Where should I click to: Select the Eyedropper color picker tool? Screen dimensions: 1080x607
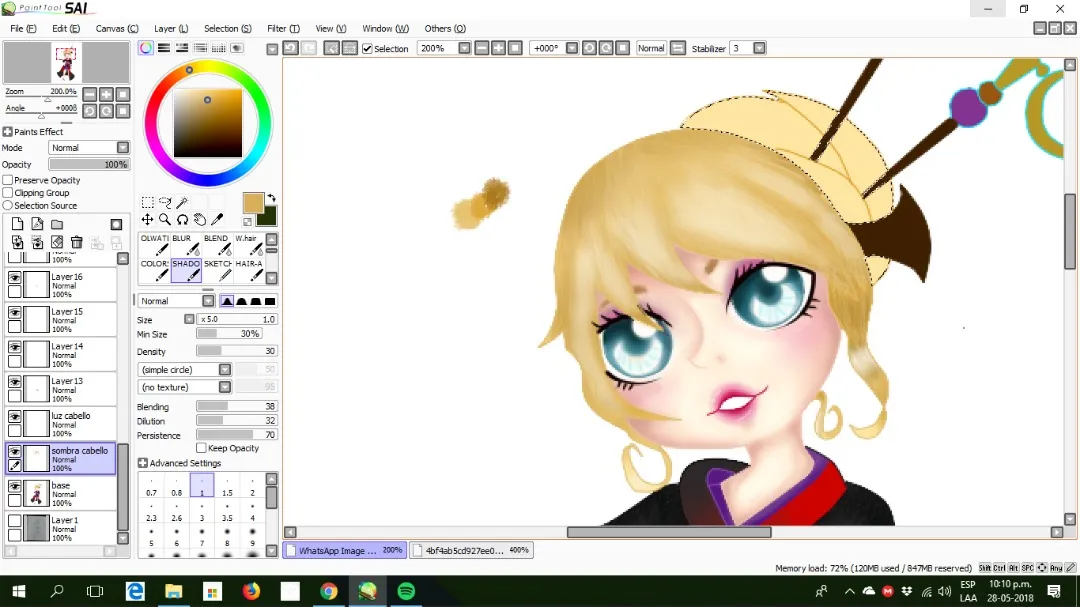[217, 219]
